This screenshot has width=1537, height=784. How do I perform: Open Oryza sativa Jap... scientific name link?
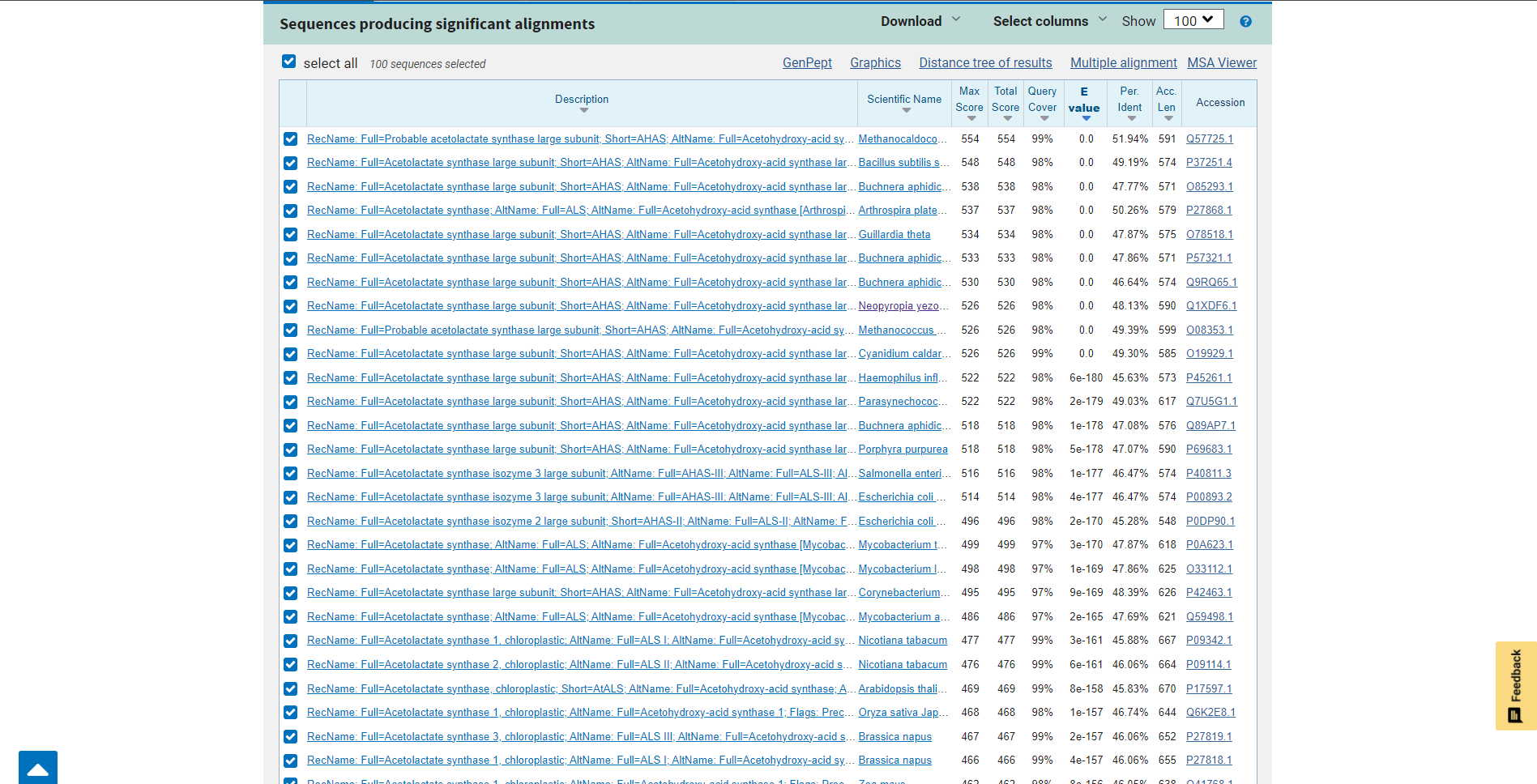pos(903,713)
